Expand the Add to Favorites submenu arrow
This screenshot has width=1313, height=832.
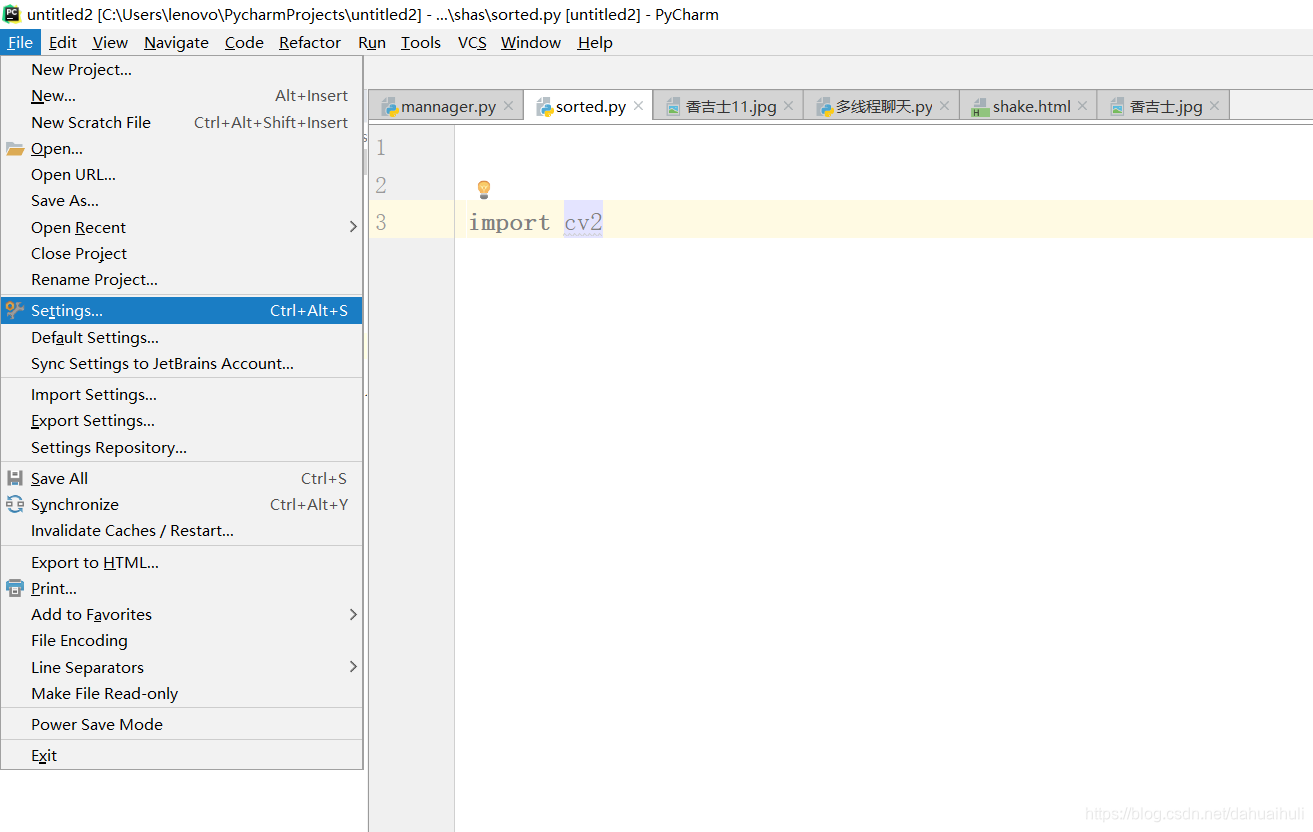[x=353, y=614]
